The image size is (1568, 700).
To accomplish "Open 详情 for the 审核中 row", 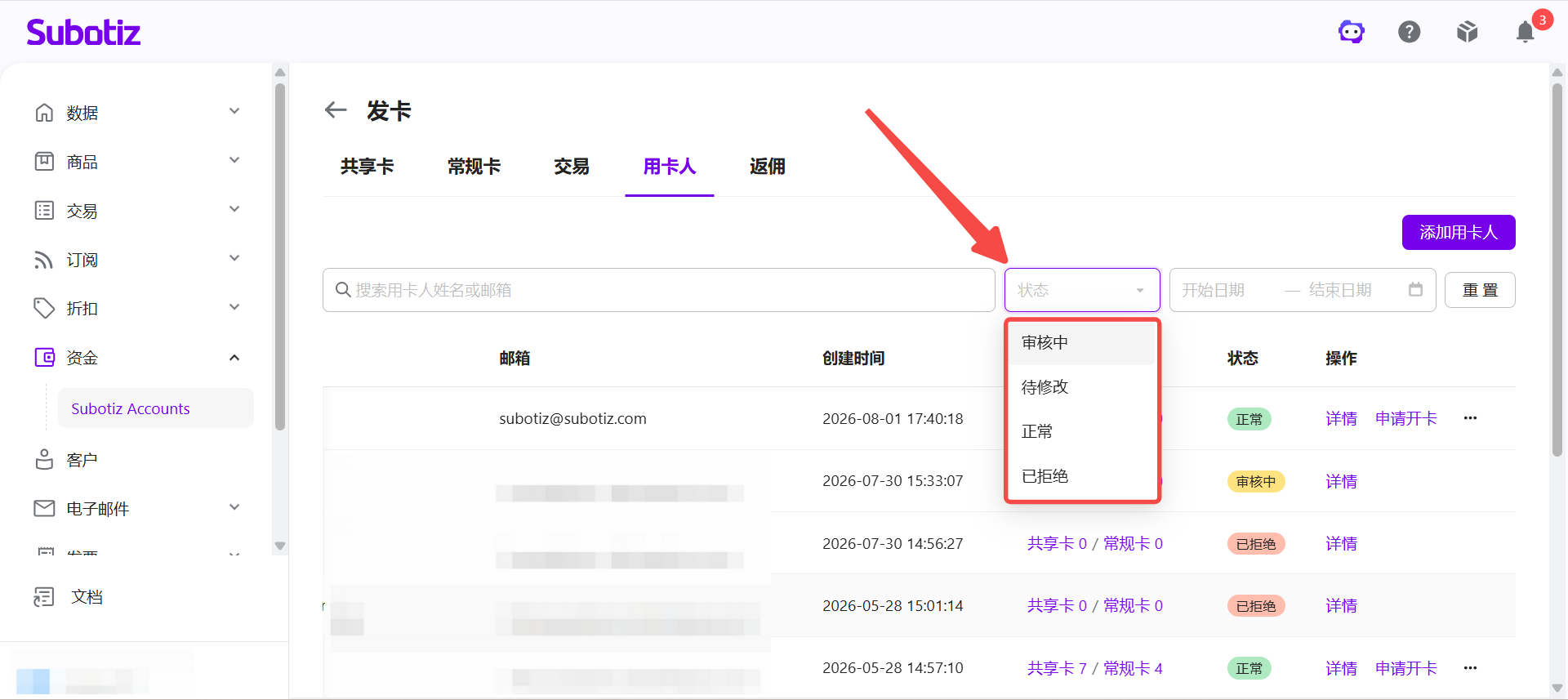I will tap(1341, 482).
